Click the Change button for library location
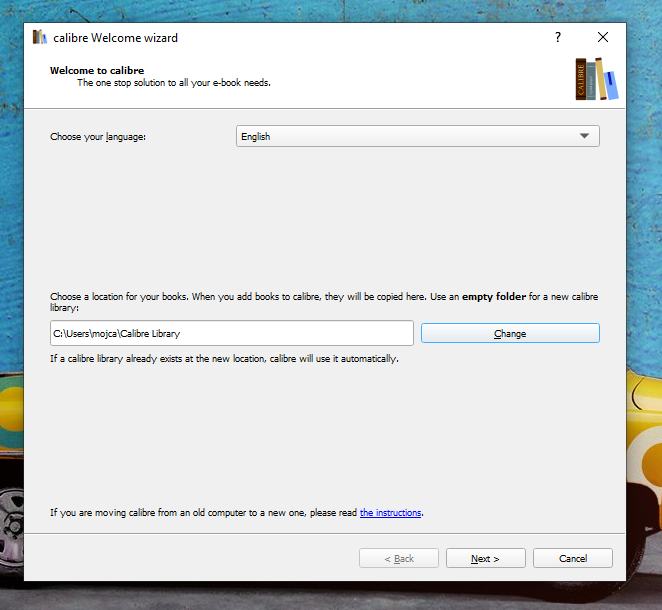 coord(510,333)
